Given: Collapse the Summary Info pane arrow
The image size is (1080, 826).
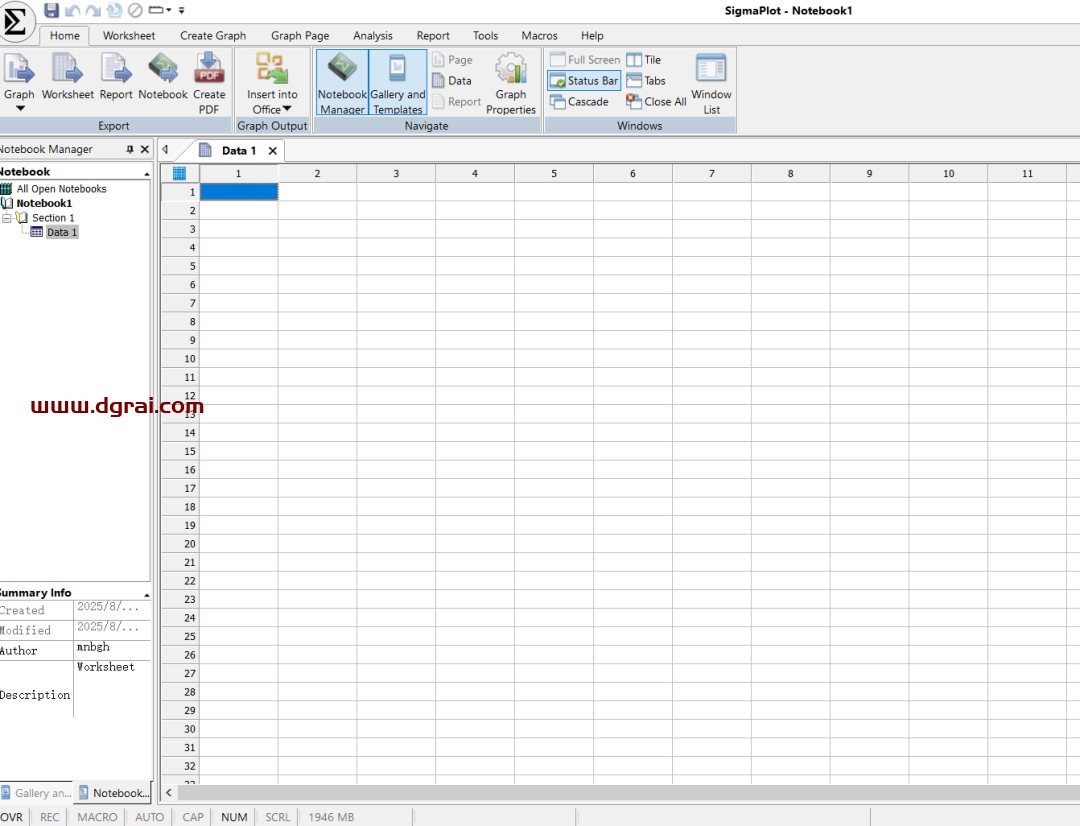Looking at the screenshot, I should [x=147, y=595].
